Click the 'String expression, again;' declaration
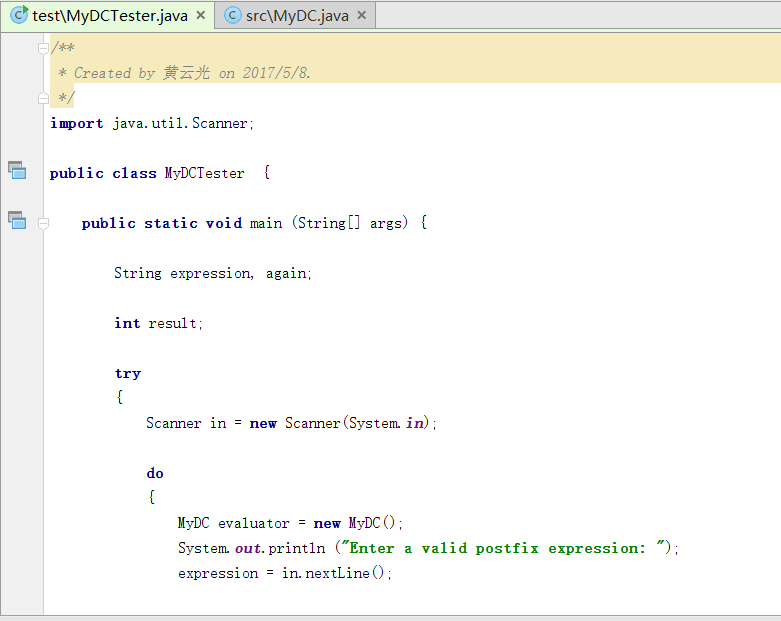Viewport: 781px width, 621px height. (213, 273)
